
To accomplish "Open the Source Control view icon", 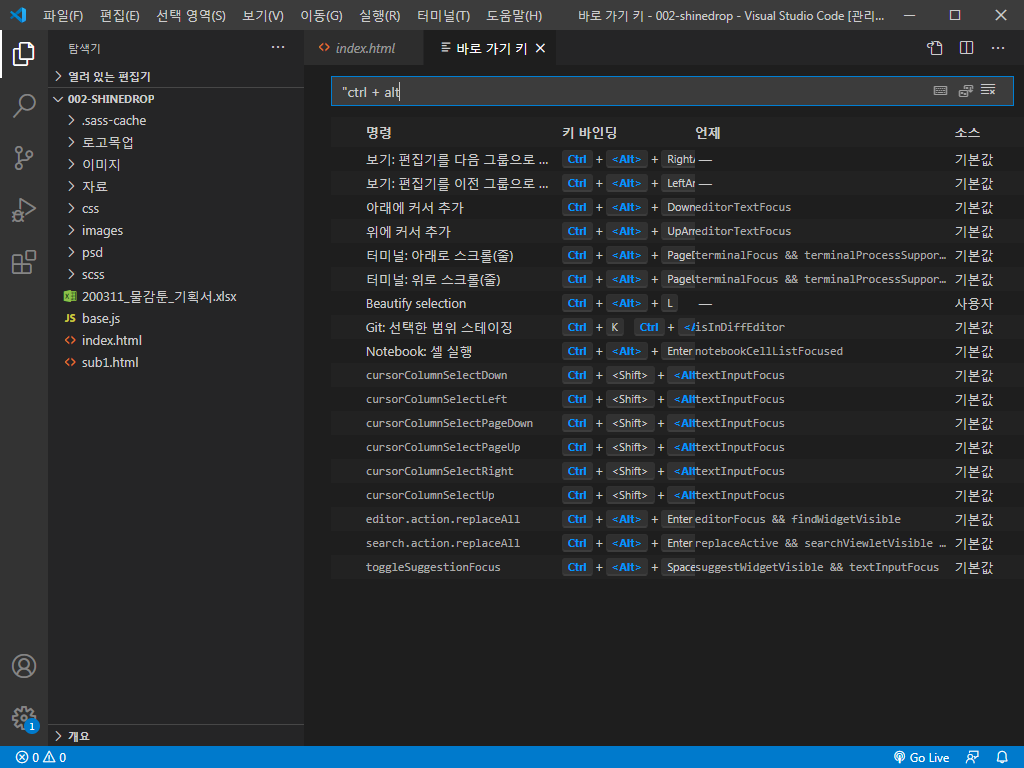I will tap(24, 158).
